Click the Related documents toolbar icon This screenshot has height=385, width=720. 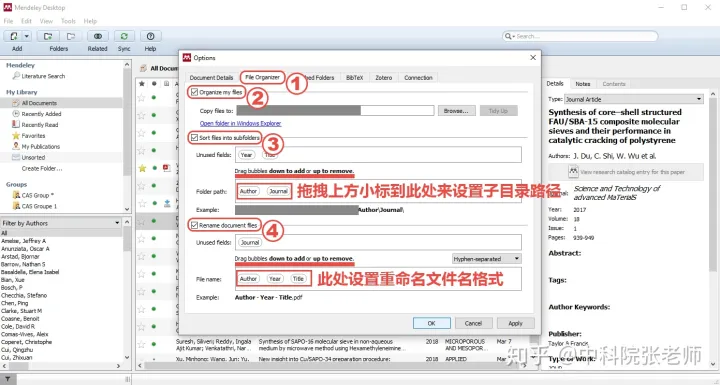(97, 36)
